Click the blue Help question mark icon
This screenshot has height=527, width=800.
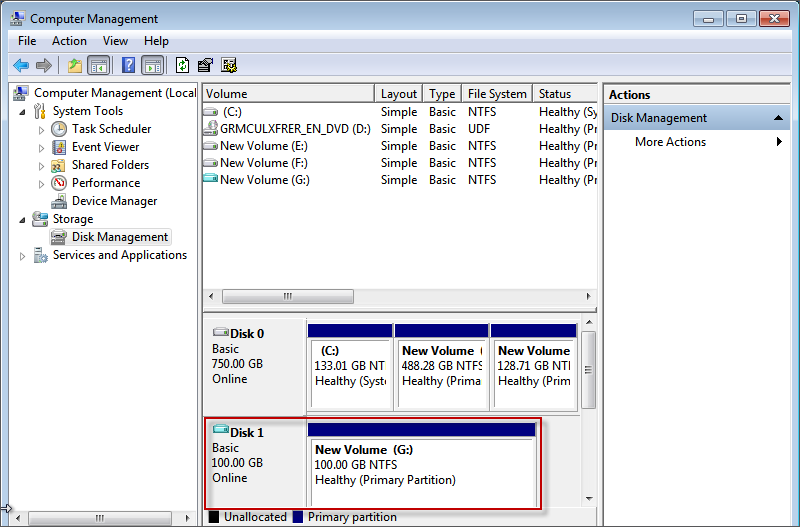point(129,65)
